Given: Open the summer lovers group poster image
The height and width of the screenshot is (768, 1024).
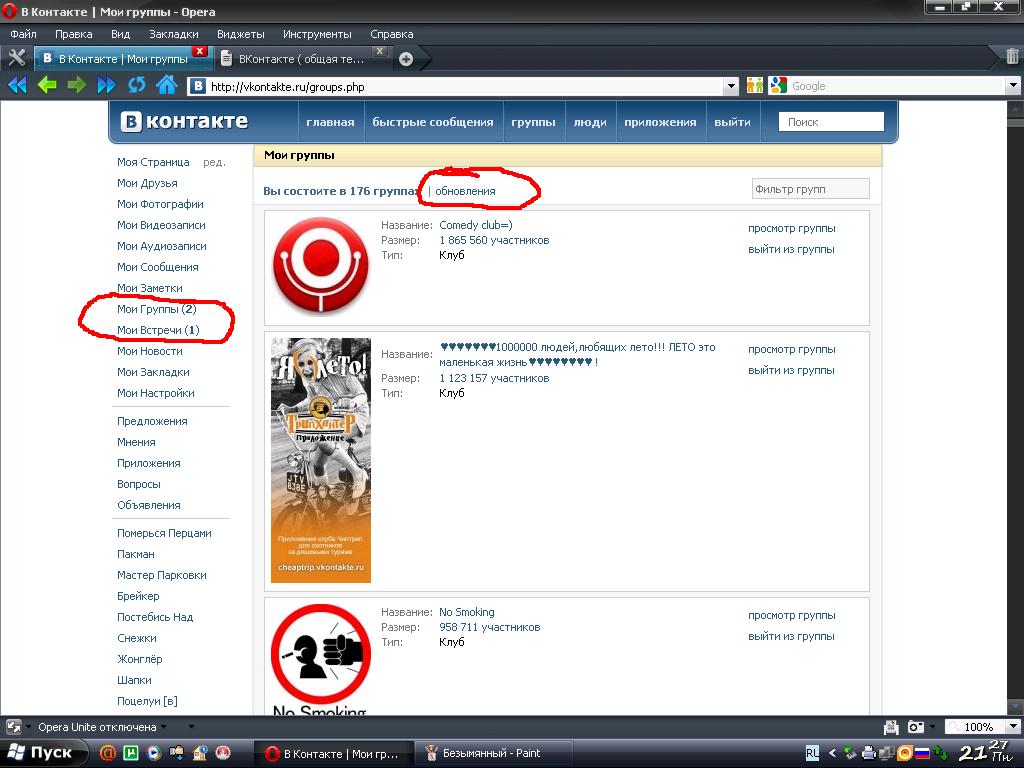Looking at the screenshot, I should tap(321, 460).
